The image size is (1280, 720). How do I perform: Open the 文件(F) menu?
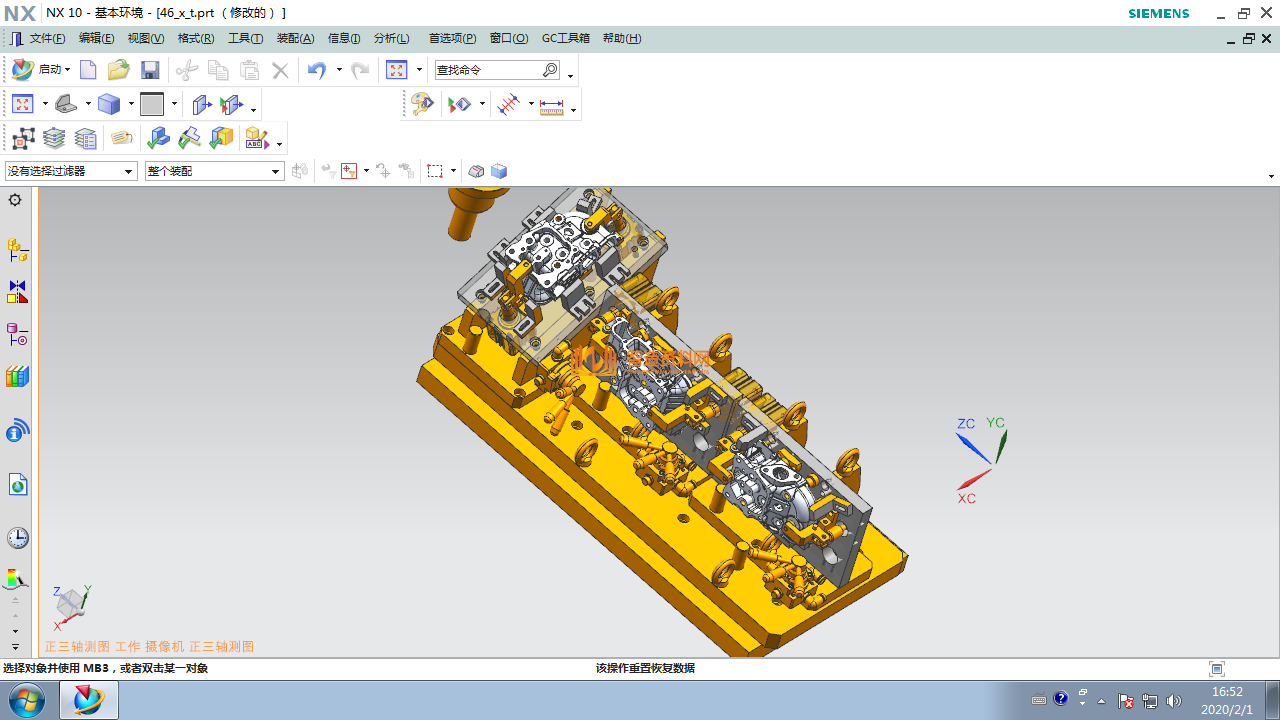point(46,38)
